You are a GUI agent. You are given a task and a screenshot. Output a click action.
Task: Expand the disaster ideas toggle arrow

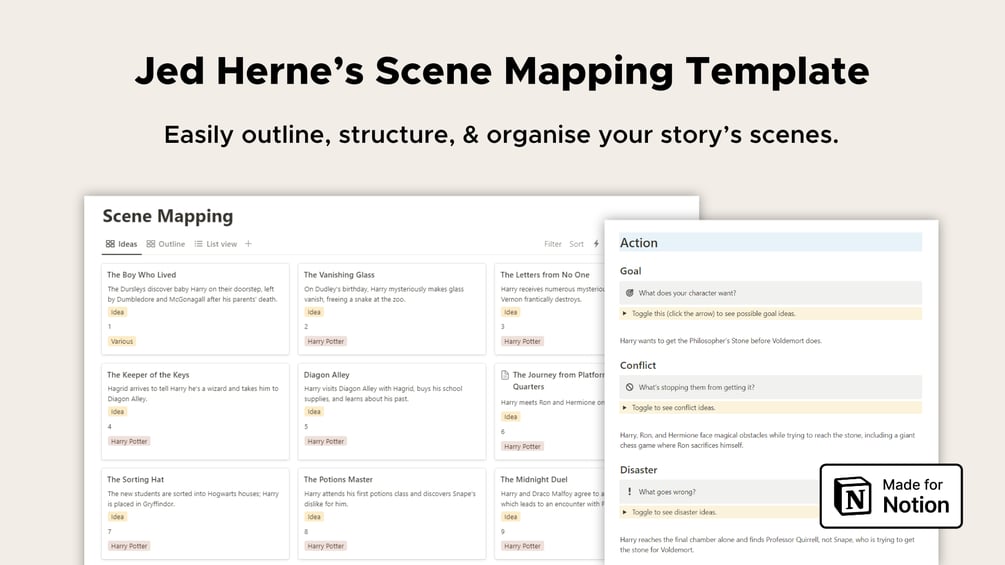(x=625, y=512)
